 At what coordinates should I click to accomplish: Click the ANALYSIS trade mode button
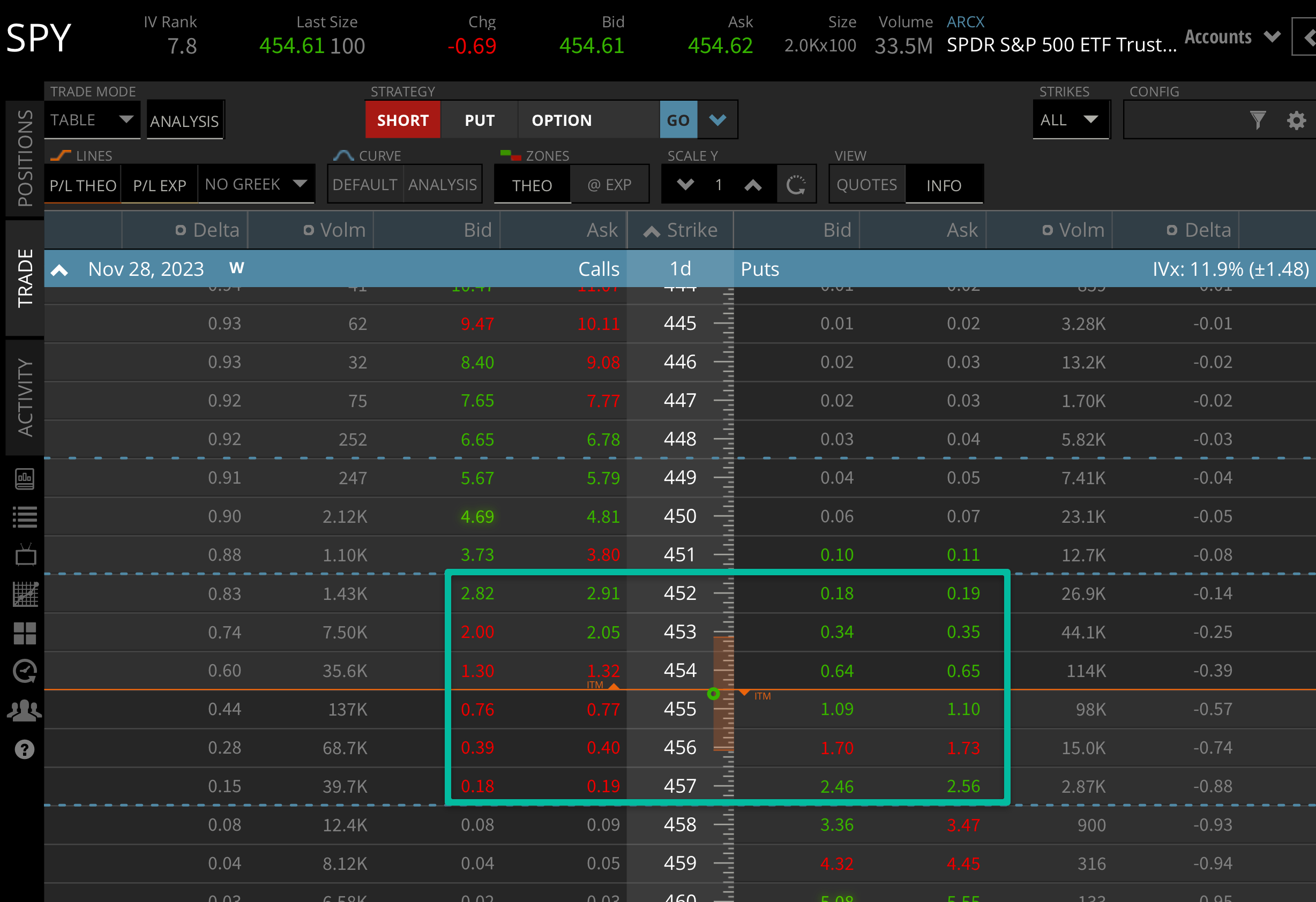(x=185, y=120)
